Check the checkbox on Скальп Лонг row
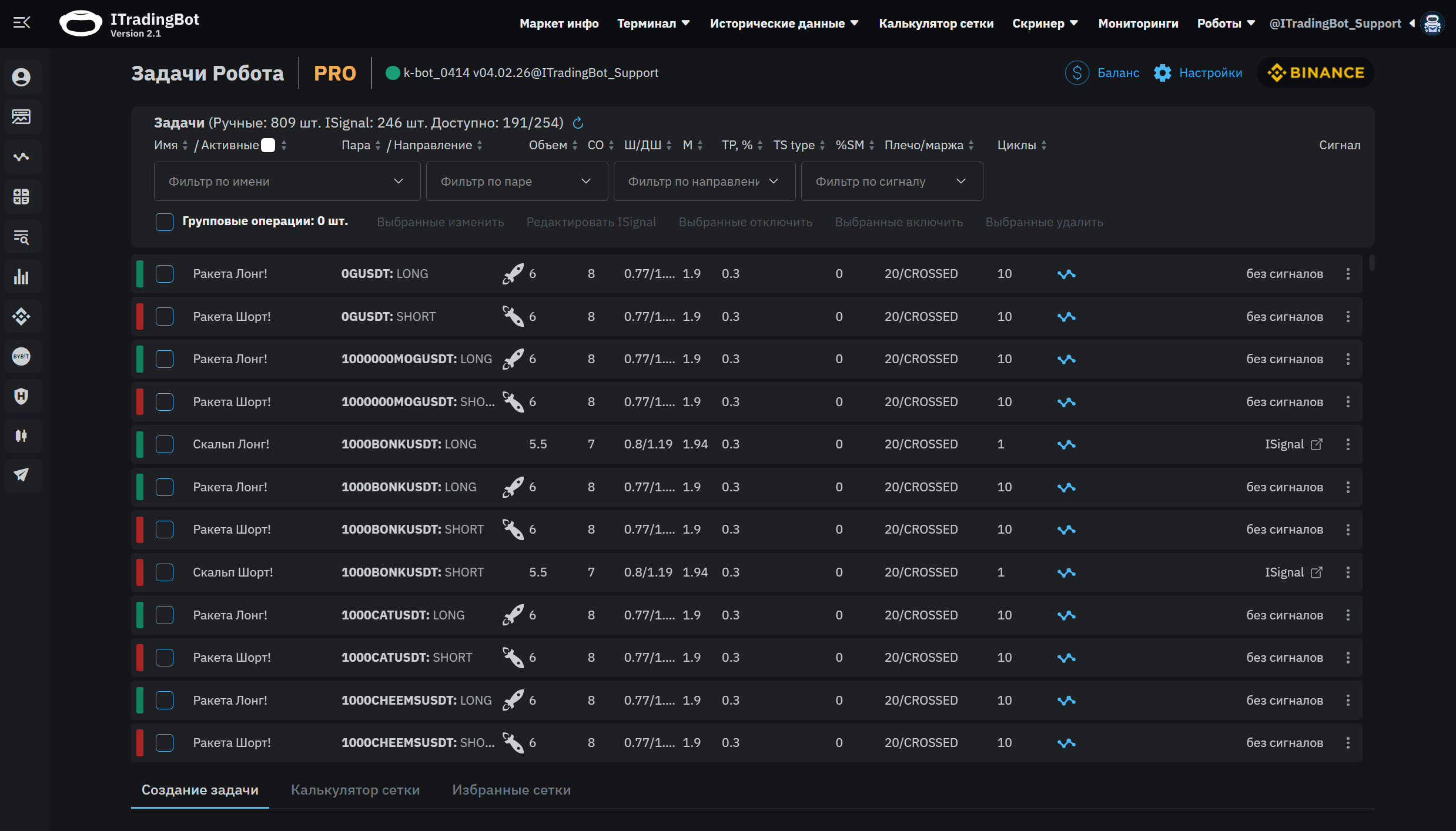 point(165,444)
